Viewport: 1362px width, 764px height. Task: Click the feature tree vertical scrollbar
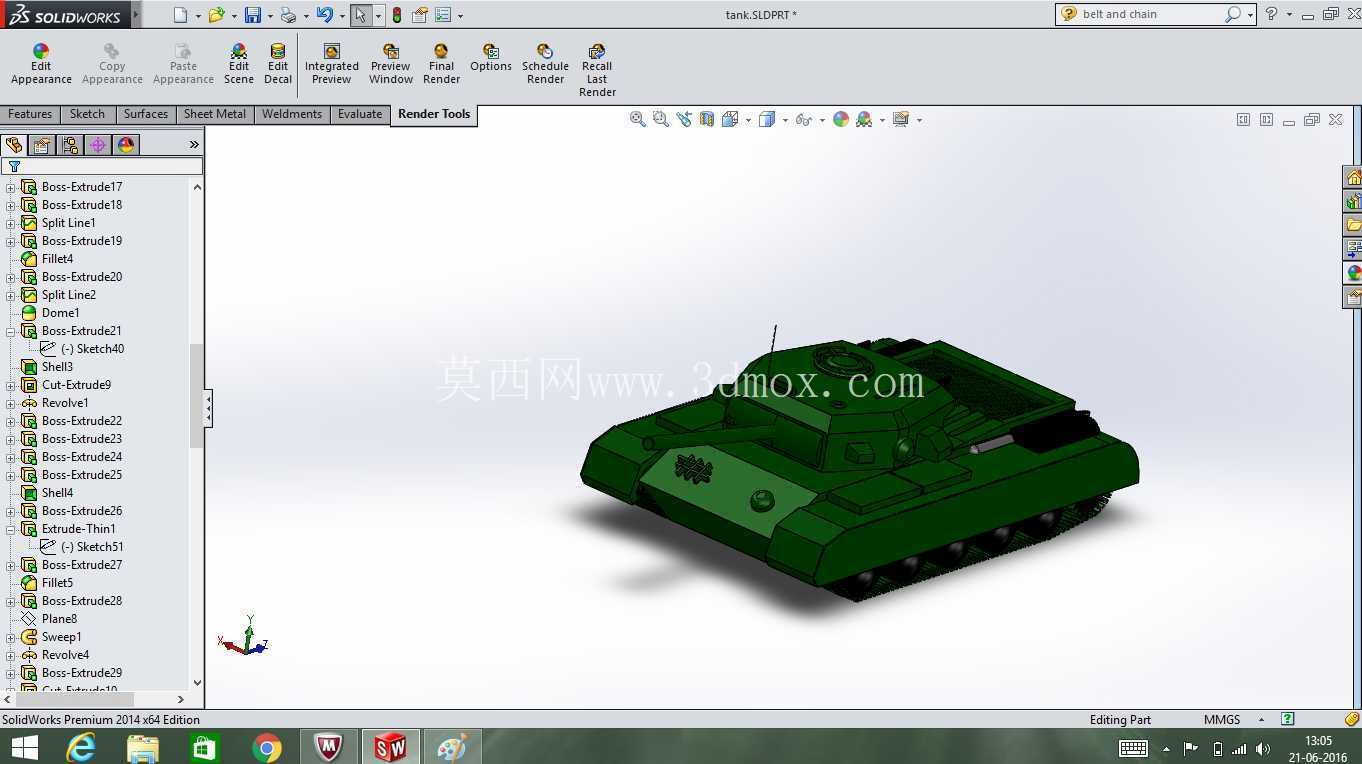click(x=197, y=395)
